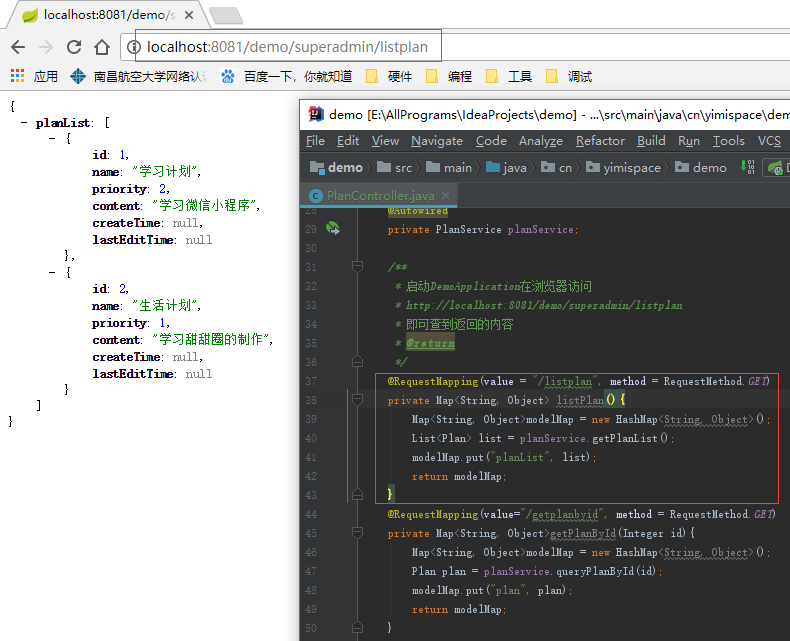Open the Edit menu in IDEA
The height and width of the screenshot is (641, 790).
pos(348,141)
